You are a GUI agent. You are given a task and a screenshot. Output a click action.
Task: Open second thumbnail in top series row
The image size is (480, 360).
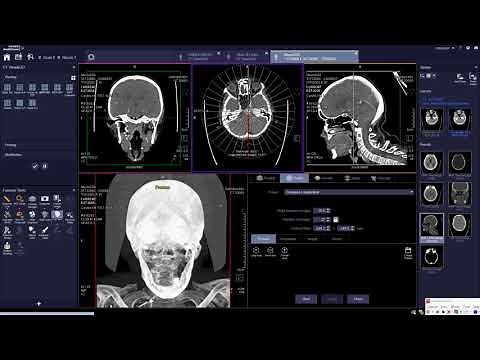pyautogui.click(x=460, y=118)
